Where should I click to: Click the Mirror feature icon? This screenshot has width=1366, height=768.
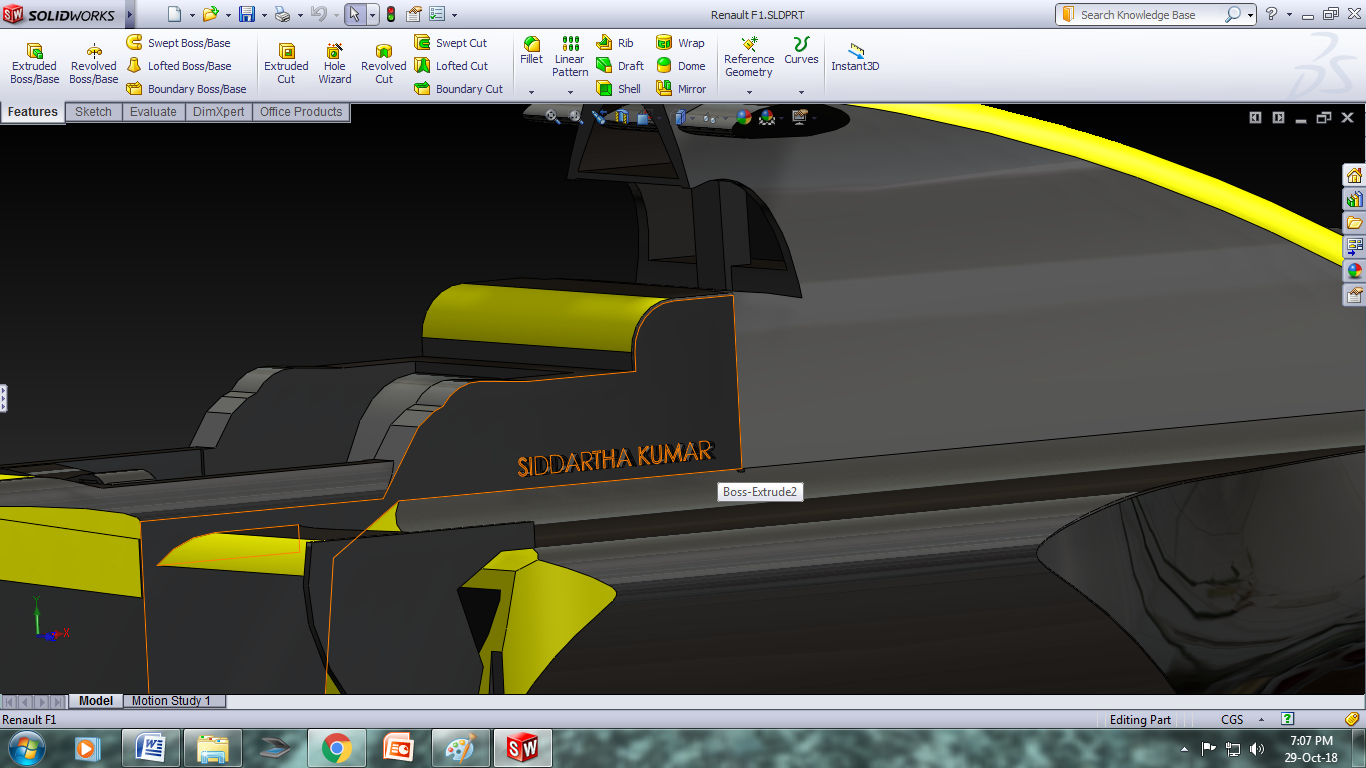pos(681,89)
